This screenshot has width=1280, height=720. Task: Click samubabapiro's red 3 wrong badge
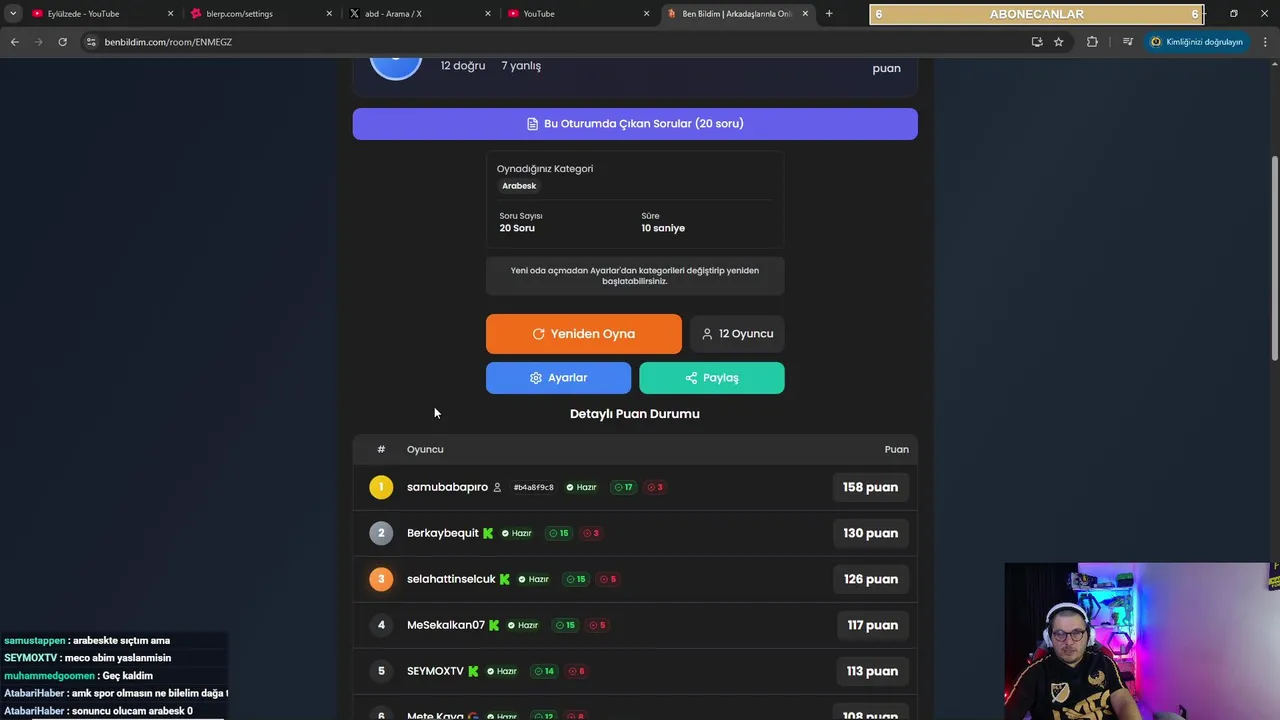(x=655, y=487)
